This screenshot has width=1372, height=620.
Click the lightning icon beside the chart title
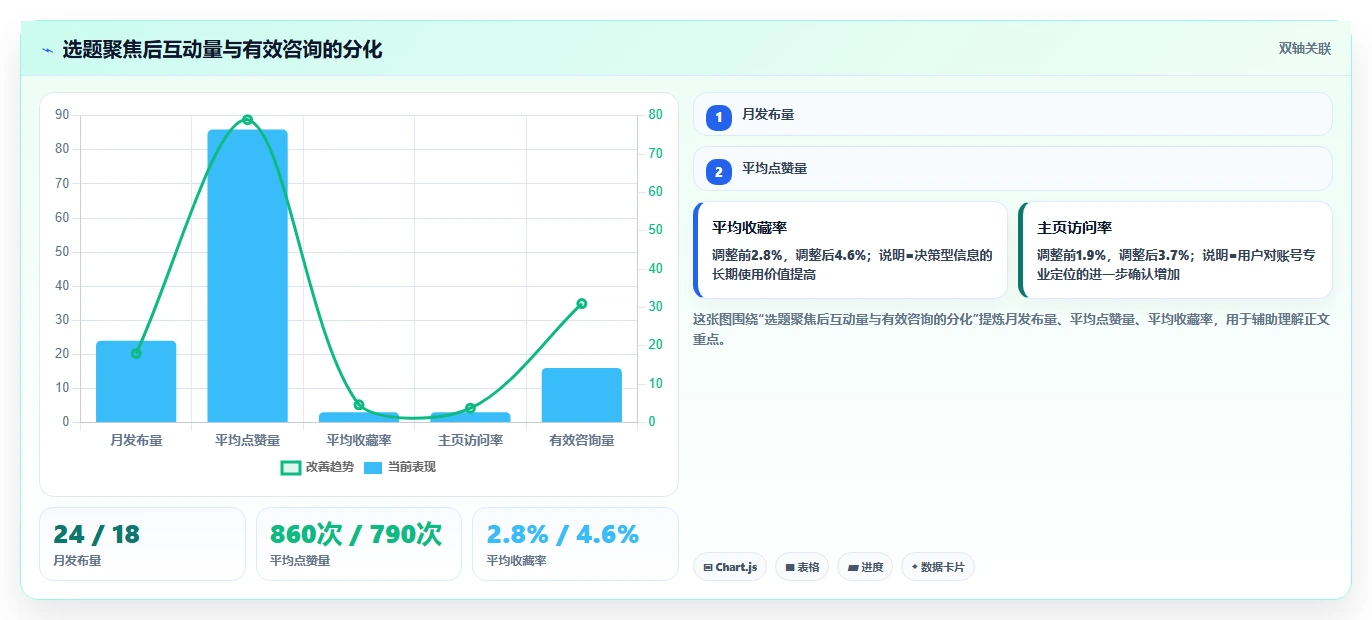[47, 50]
